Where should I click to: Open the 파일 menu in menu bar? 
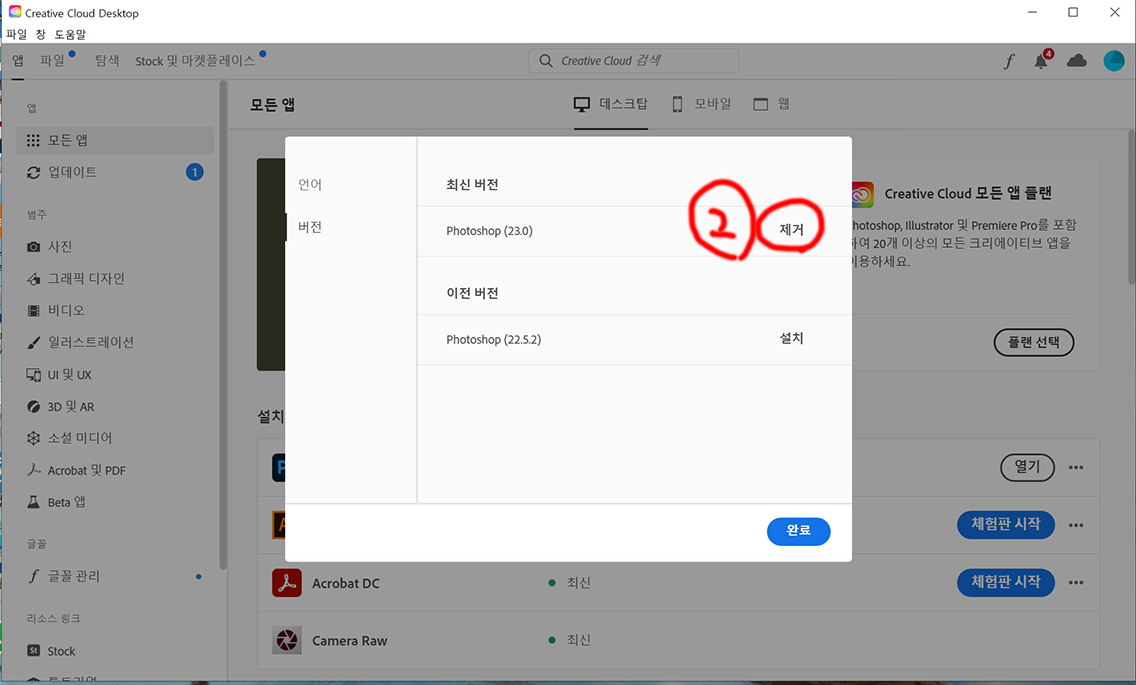click(17, 34)
